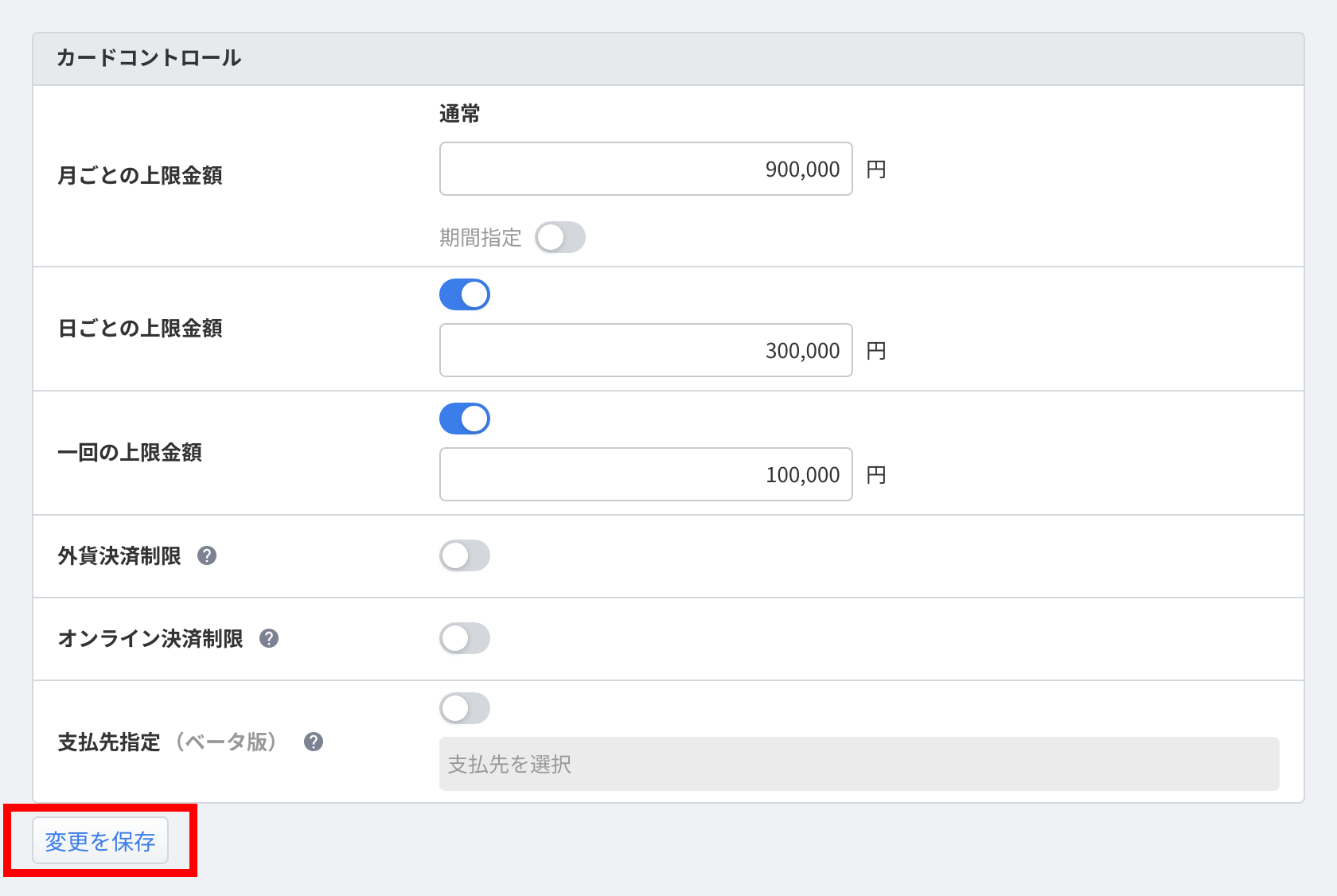Click the 一回の上限金額 row label
The image size is (1337, 896).
tap(130, 452)
